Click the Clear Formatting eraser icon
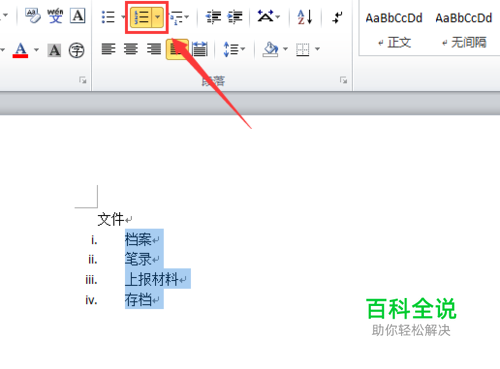The width and height of the screenshot is (500, 369). click(33, 16)
